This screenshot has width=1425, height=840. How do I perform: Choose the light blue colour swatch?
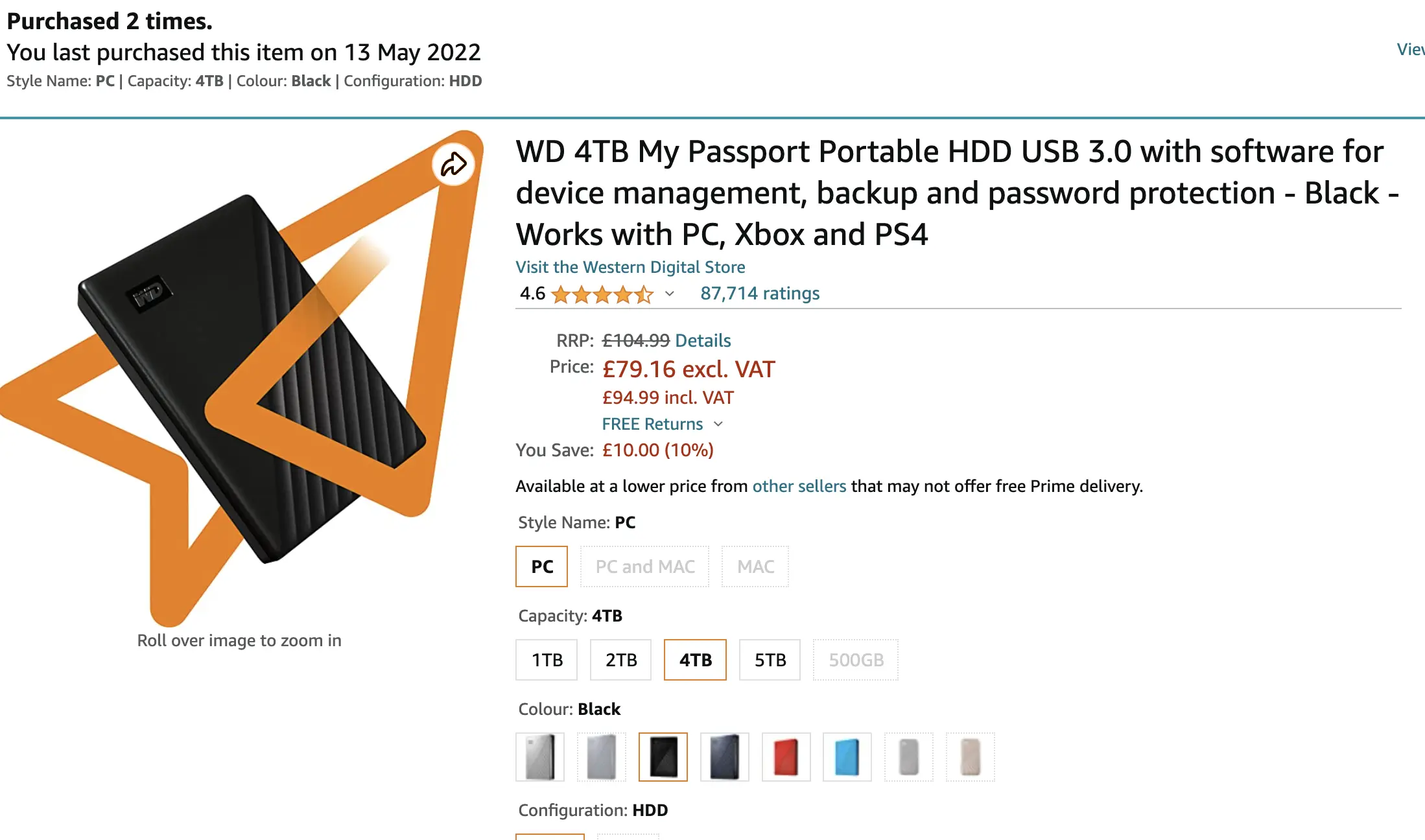847,757
